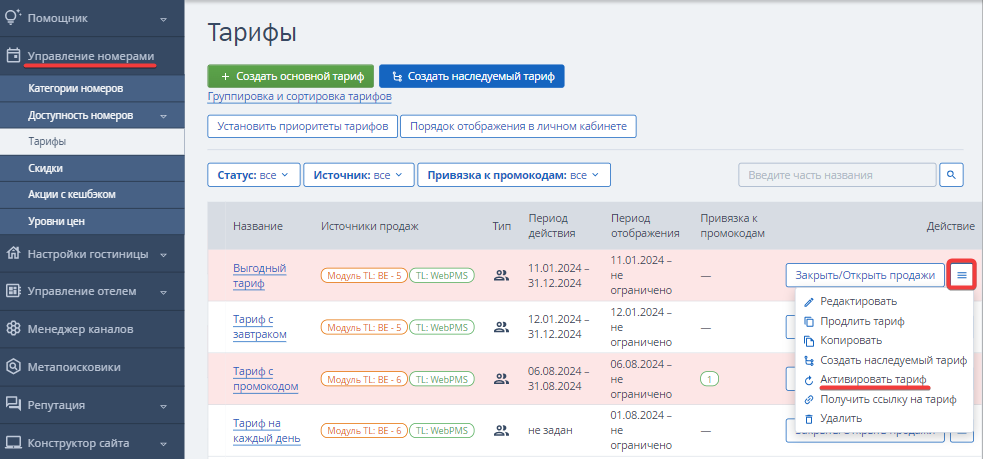Expand the Конструктор сайта section
Viewport: 983px width, 459px height.
coord(164,444)
